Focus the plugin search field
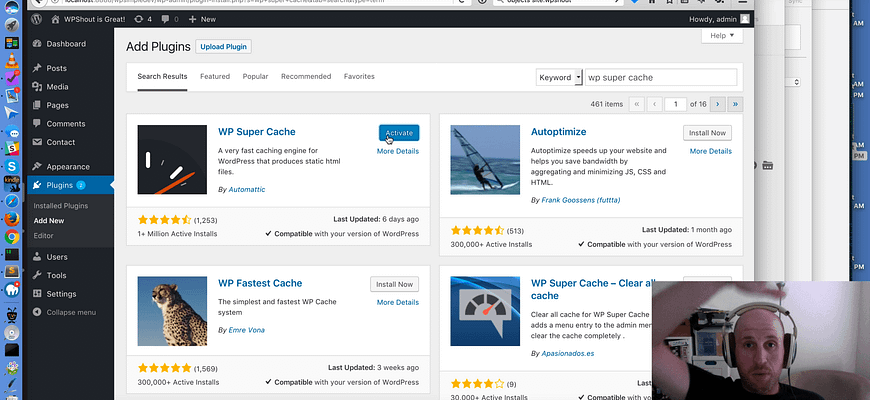Viewport: 870px width, 400px height. pyautogui.click(x=661, y=78)
